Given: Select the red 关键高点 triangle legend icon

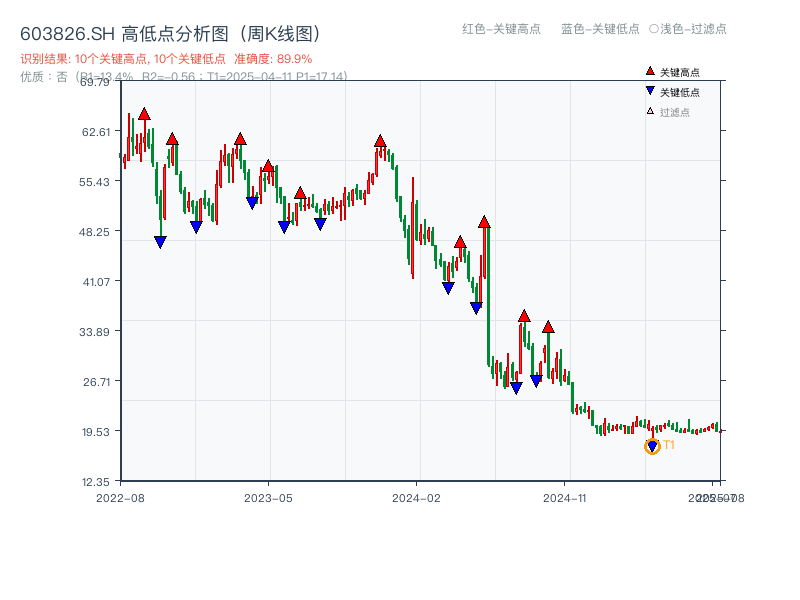Looking at the screenshot, I should pyautogui.click(x=648, y=70).
